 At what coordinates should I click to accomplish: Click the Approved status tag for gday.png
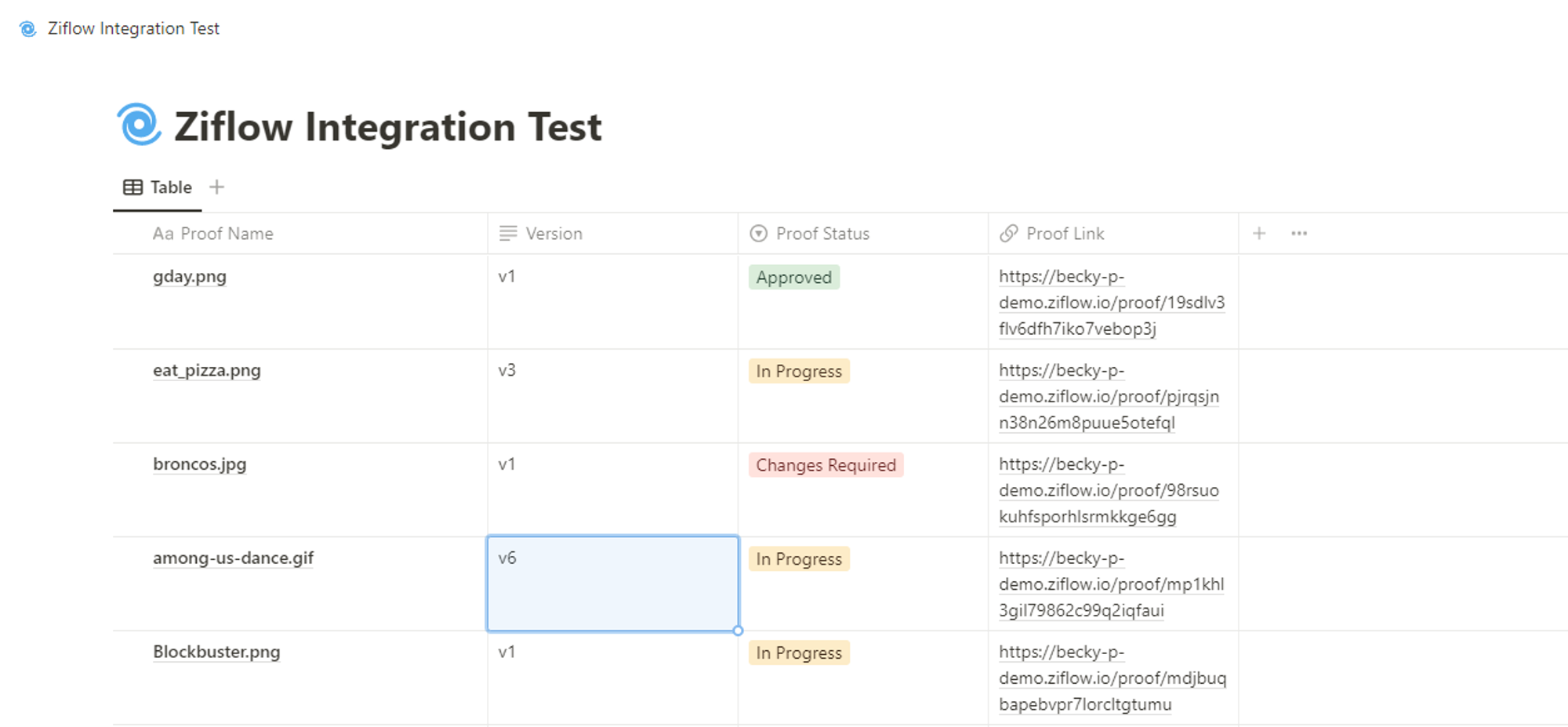point(794,278)
